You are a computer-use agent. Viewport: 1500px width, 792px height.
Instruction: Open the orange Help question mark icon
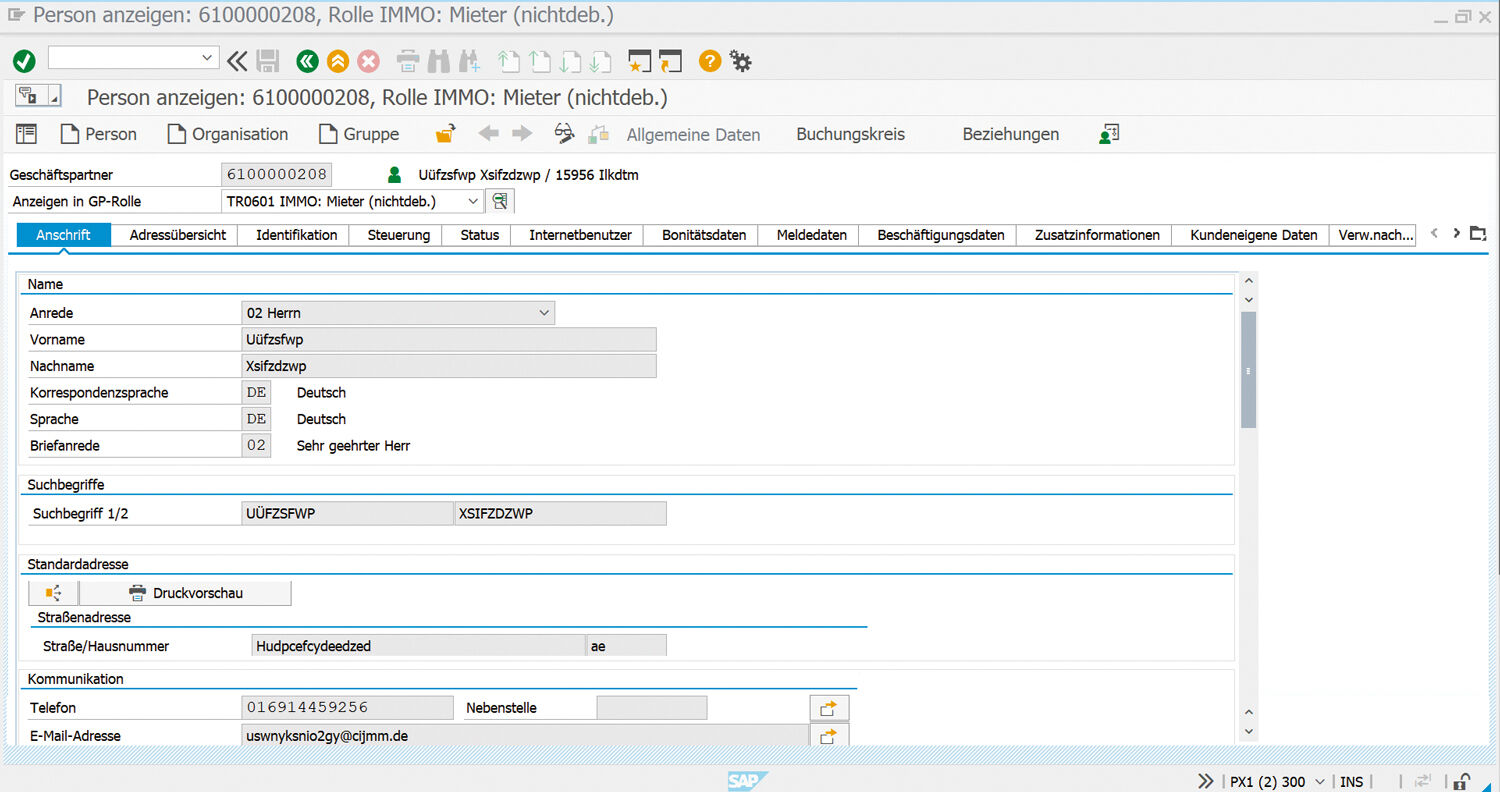click(x=709, y=62)
